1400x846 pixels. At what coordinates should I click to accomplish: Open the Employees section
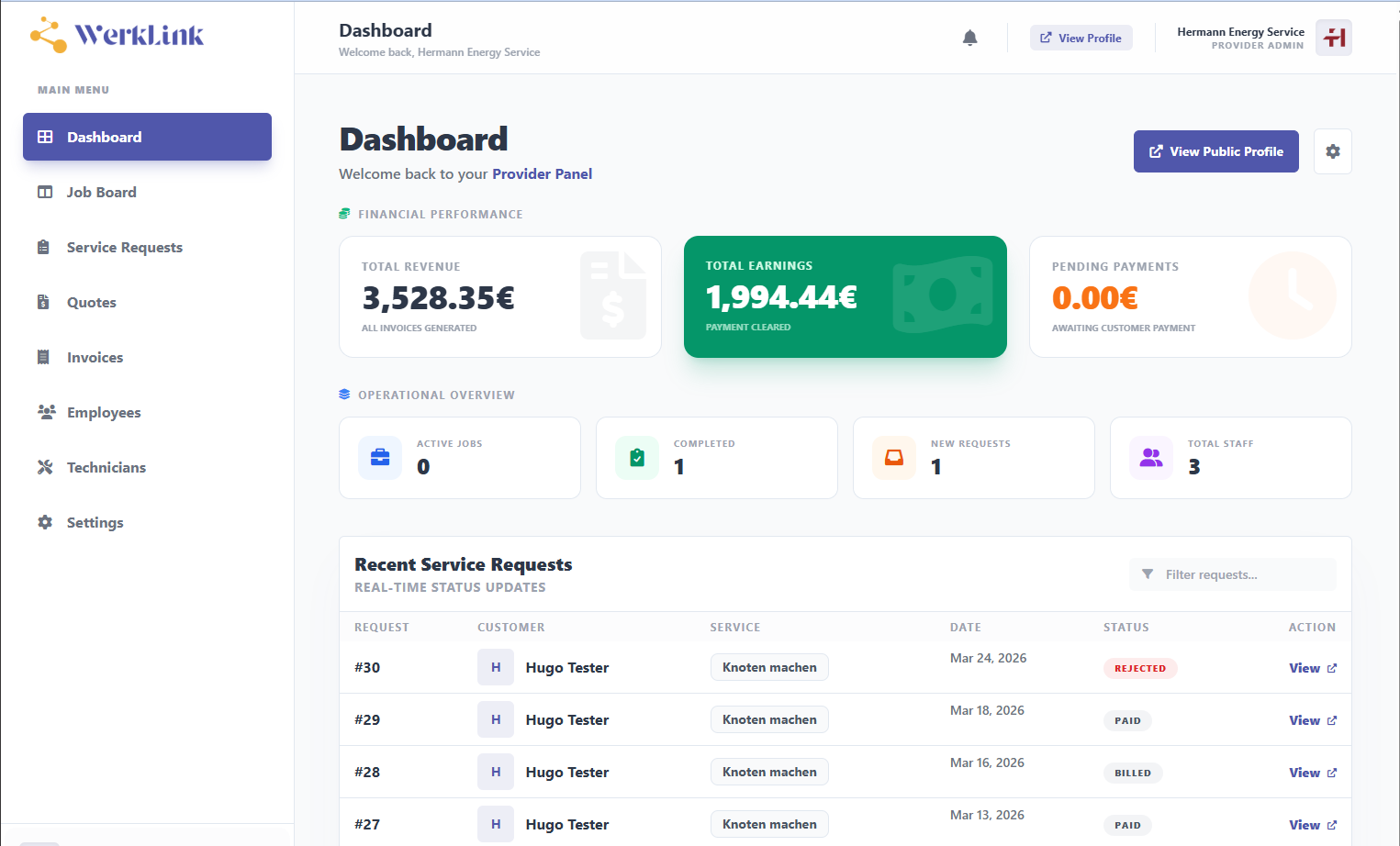tap(104, 412)
